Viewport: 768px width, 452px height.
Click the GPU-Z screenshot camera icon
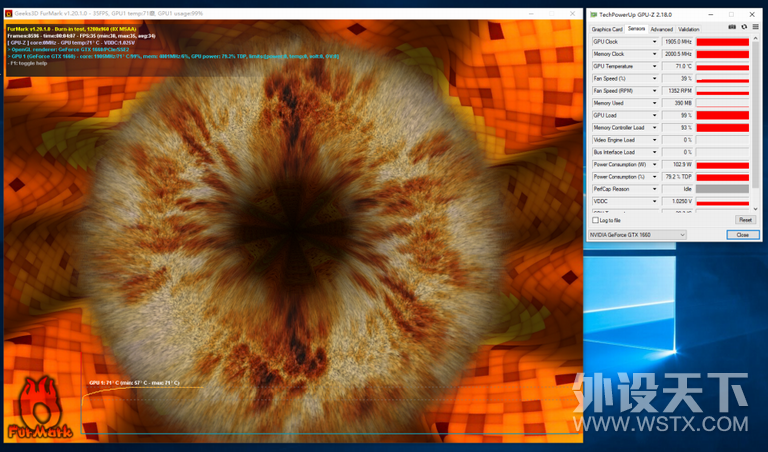[x=732, y=27]
